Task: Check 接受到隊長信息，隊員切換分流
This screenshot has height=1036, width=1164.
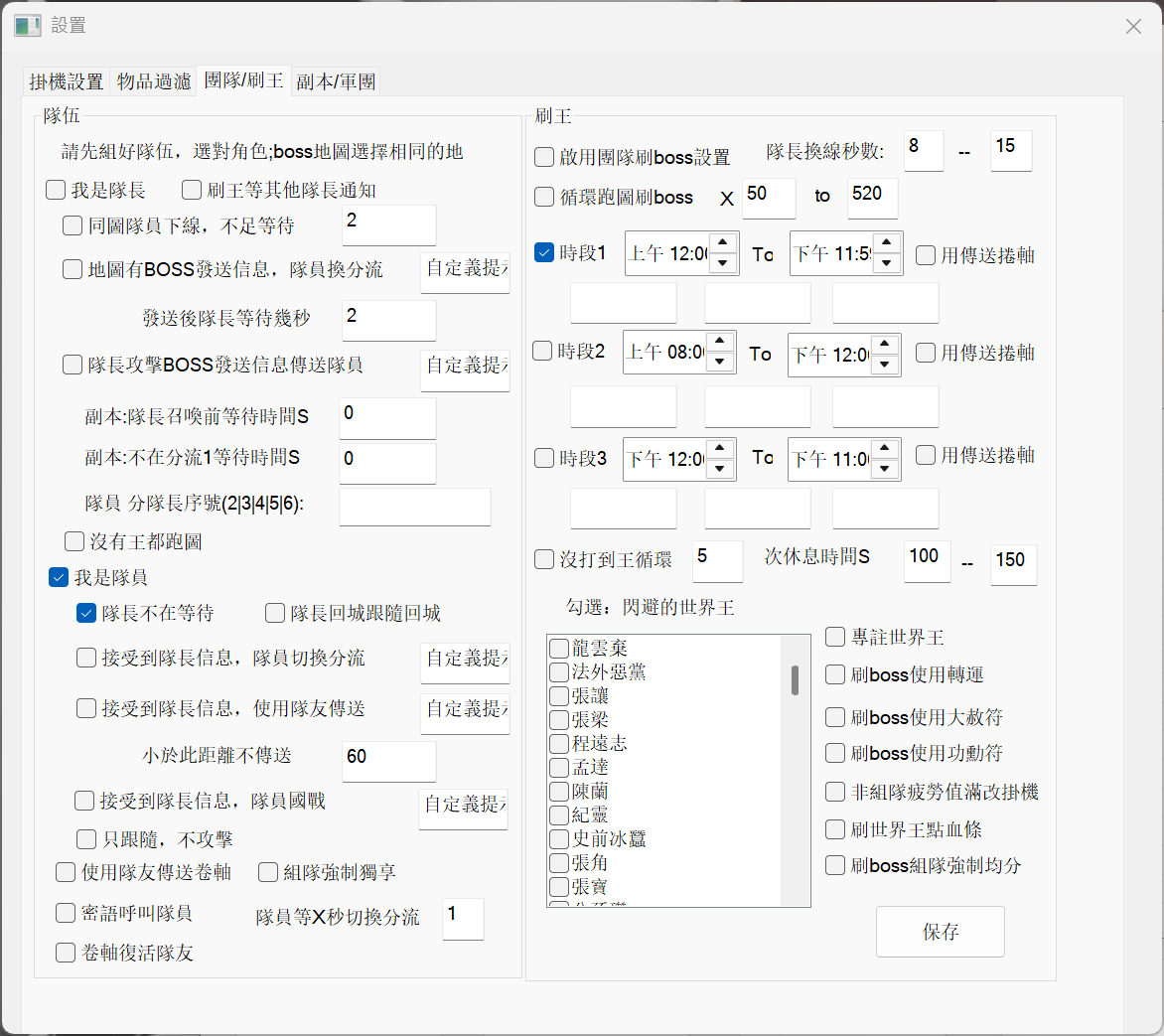Action: coord(86,658)
